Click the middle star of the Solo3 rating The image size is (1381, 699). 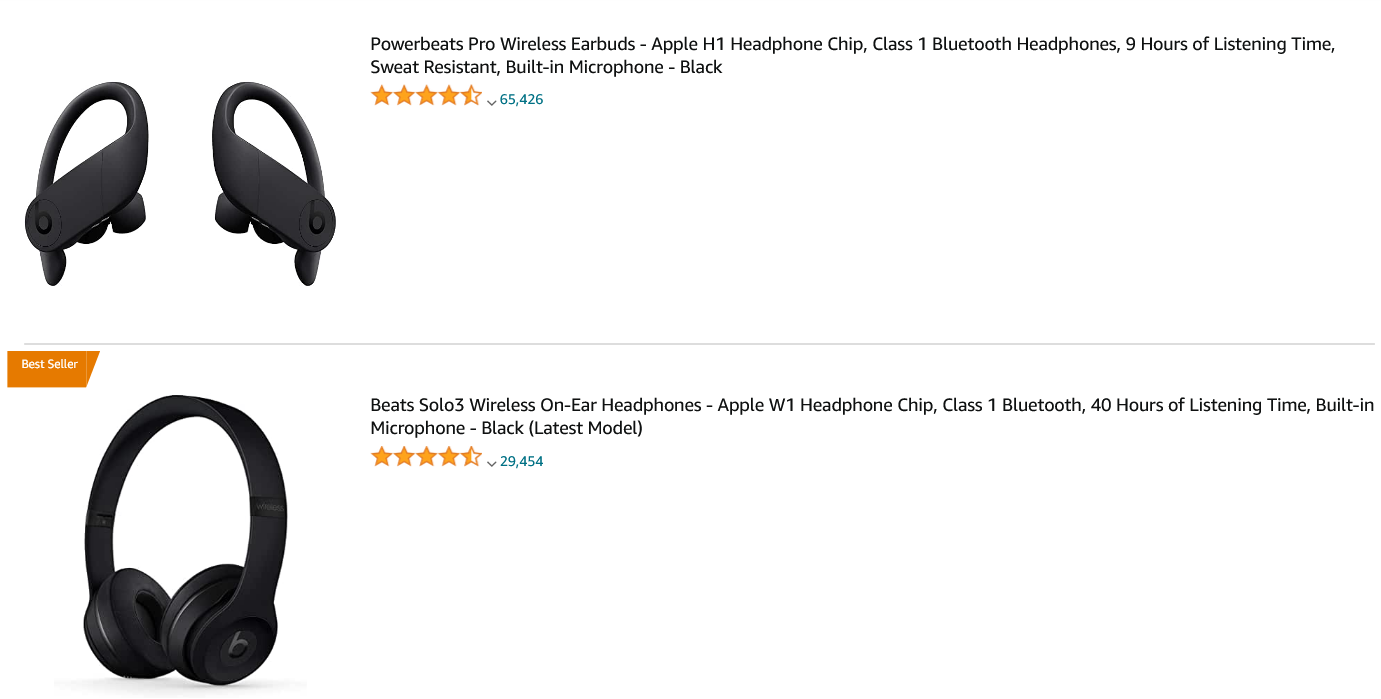coord(426,458)
